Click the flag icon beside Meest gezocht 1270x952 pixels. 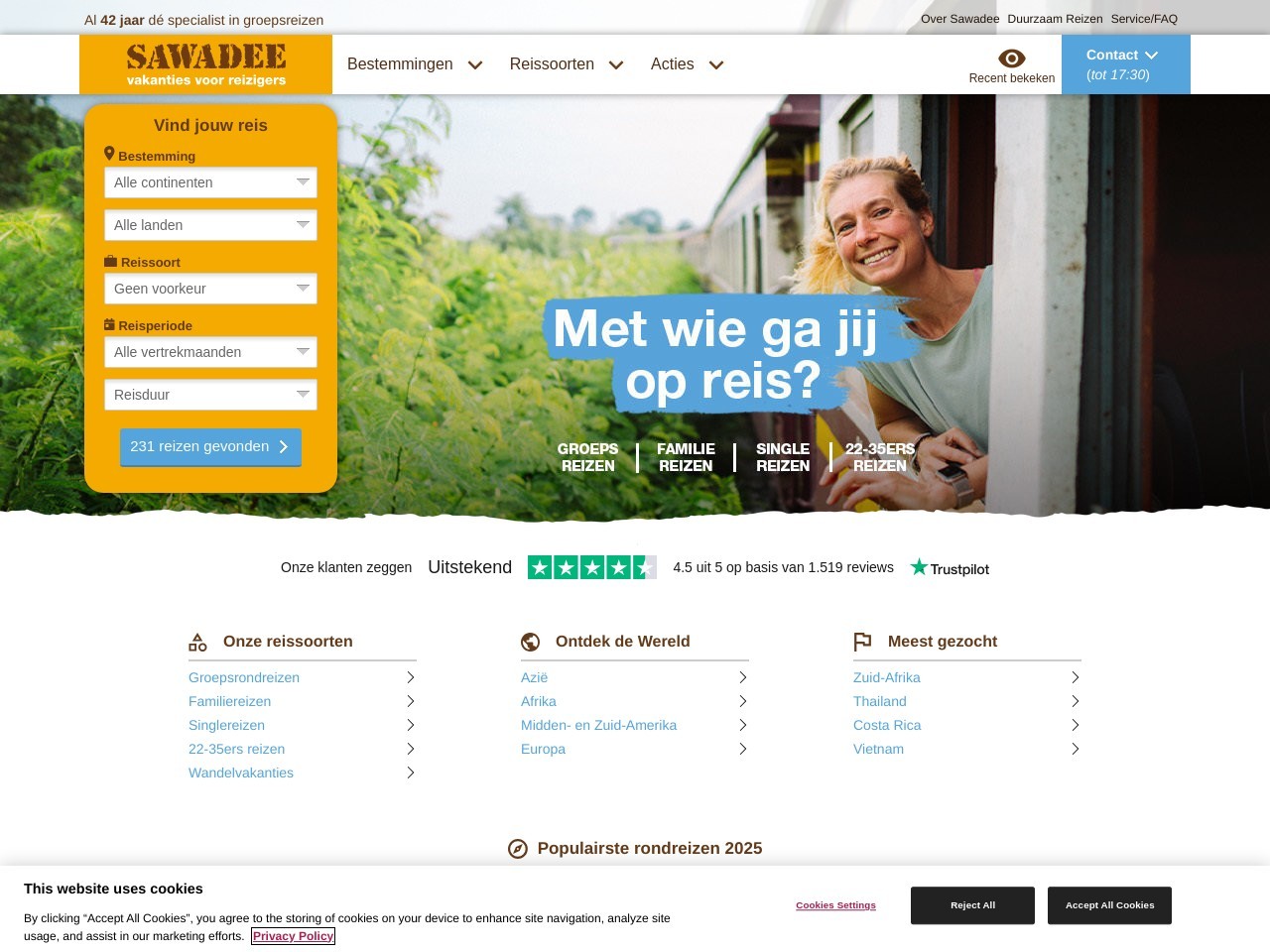click(x=862, y=643)
